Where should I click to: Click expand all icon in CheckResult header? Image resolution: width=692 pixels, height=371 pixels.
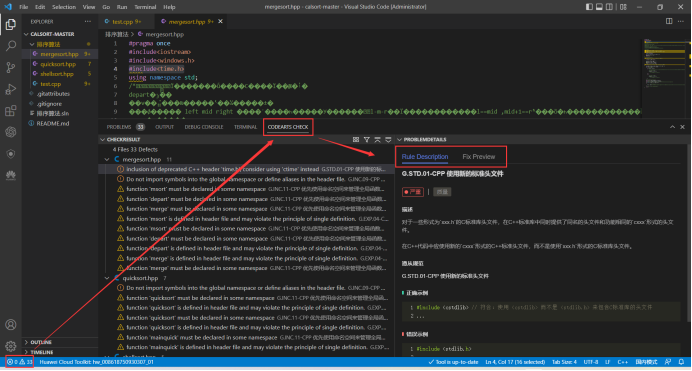(388, 139)
